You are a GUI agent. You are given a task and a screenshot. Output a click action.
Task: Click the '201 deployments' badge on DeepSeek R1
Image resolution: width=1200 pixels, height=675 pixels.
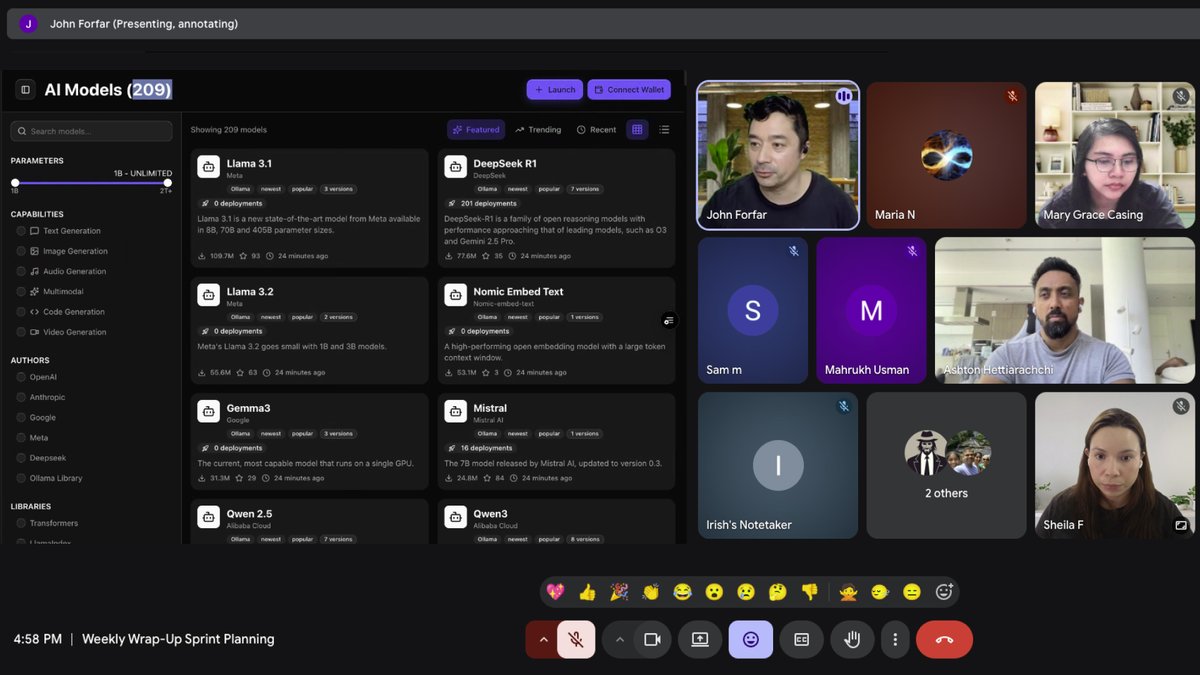coord(482,203)
